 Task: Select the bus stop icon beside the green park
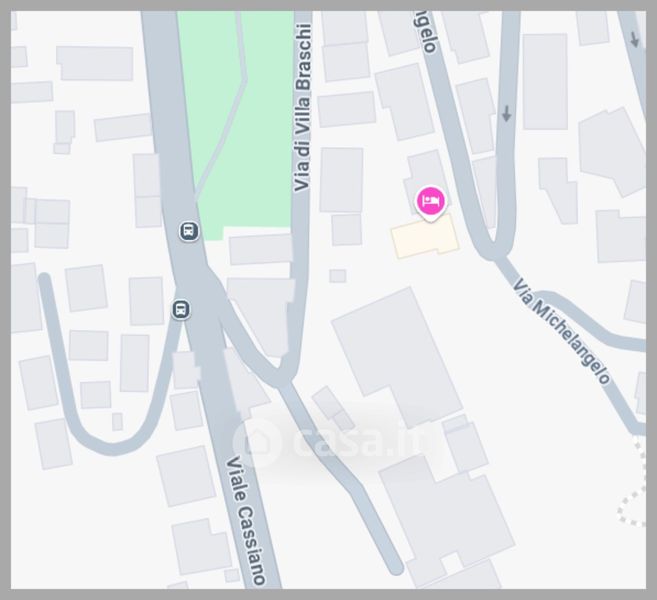pos(189,231)
